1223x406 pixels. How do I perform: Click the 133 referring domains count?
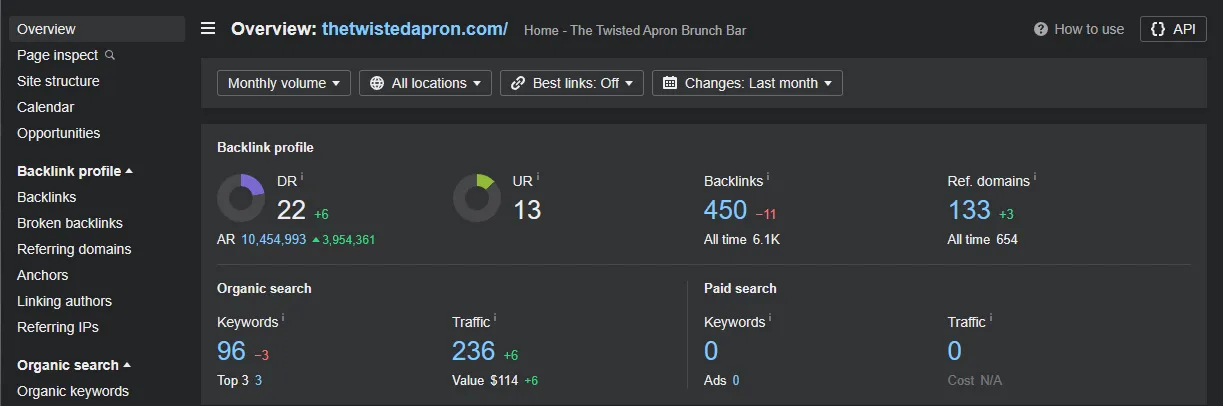tap(969, 210)
